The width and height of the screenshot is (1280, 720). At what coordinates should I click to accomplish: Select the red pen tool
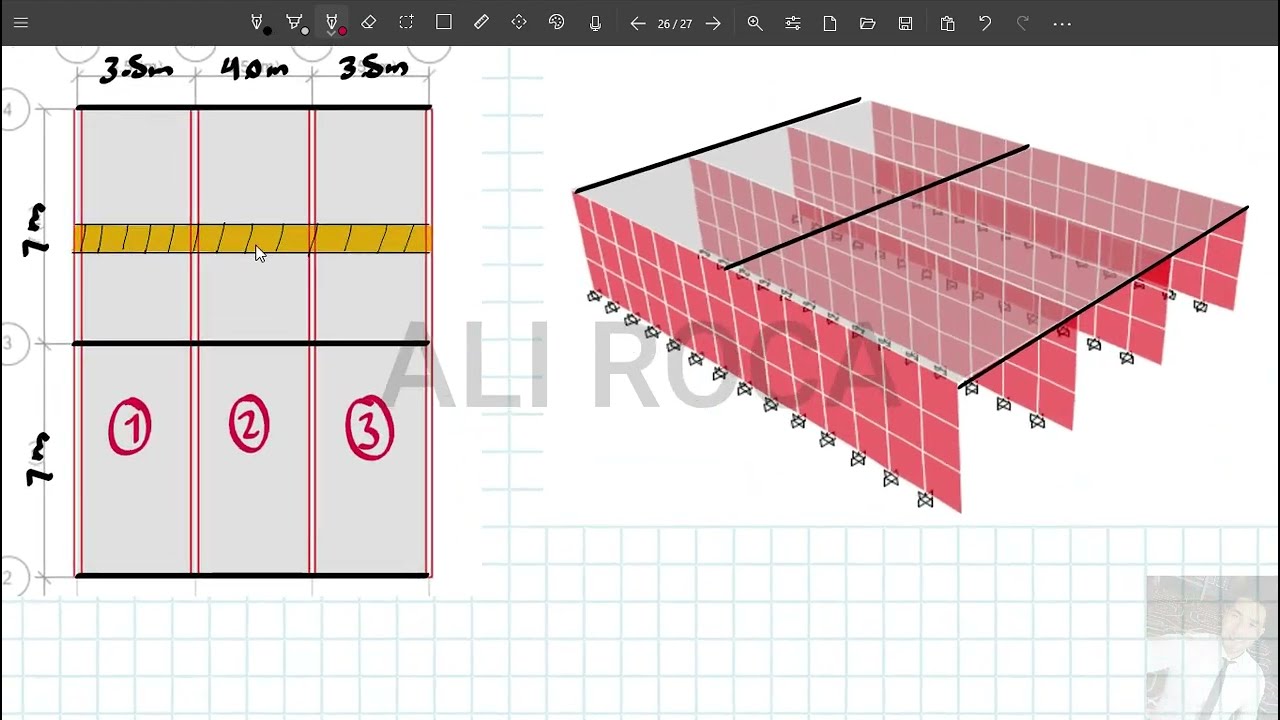332,23
